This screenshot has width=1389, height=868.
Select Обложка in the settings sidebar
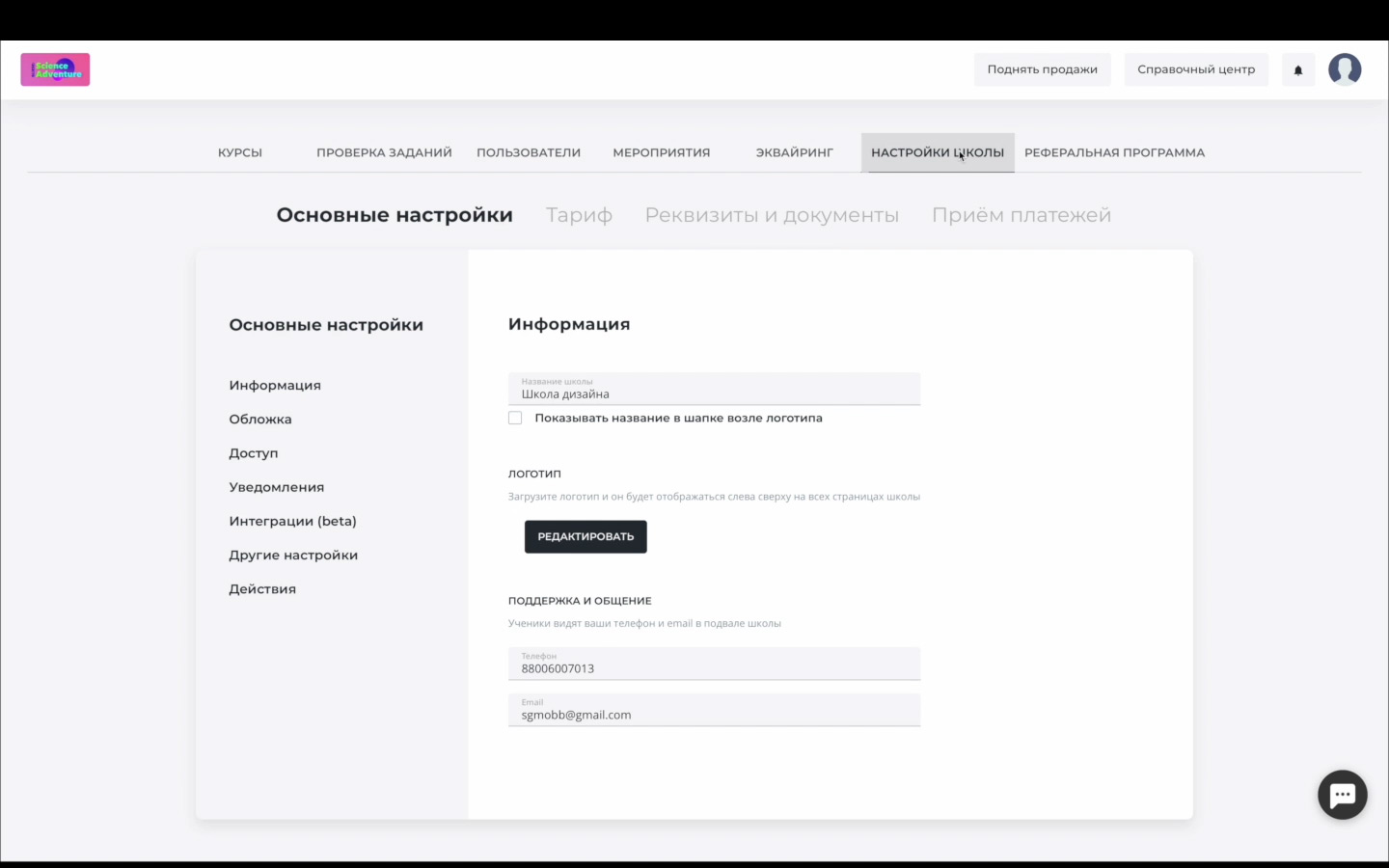coord(260,419)
